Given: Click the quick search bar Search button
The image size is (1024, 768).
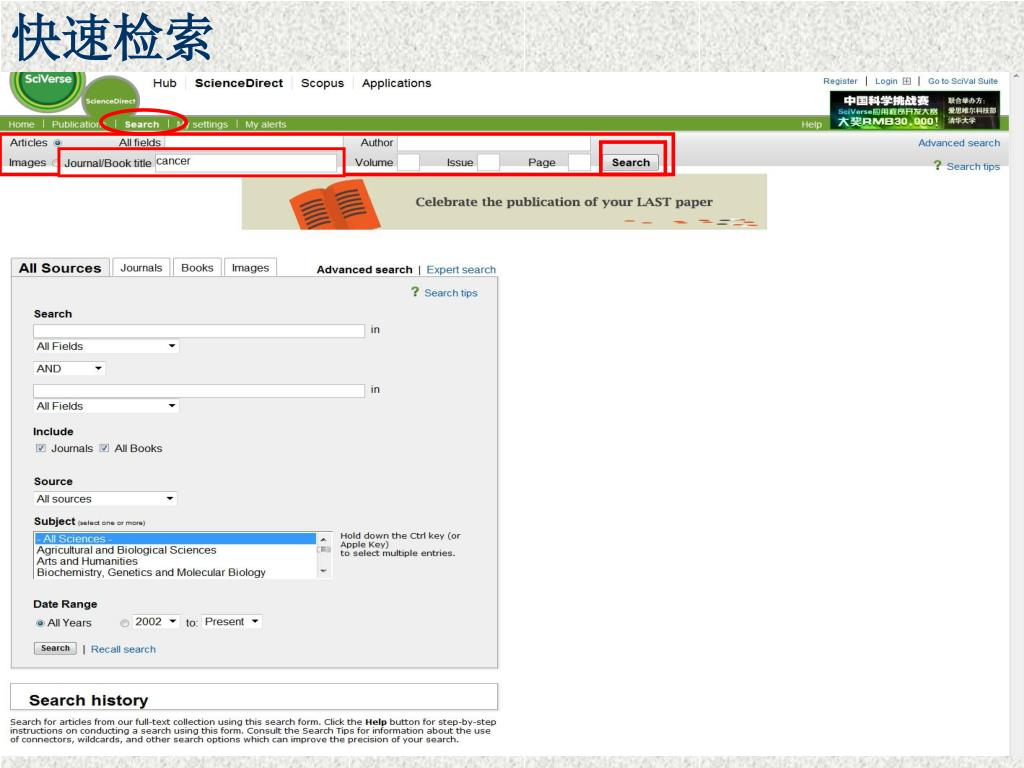Looking at the screenshot, I should coord(631,163).
